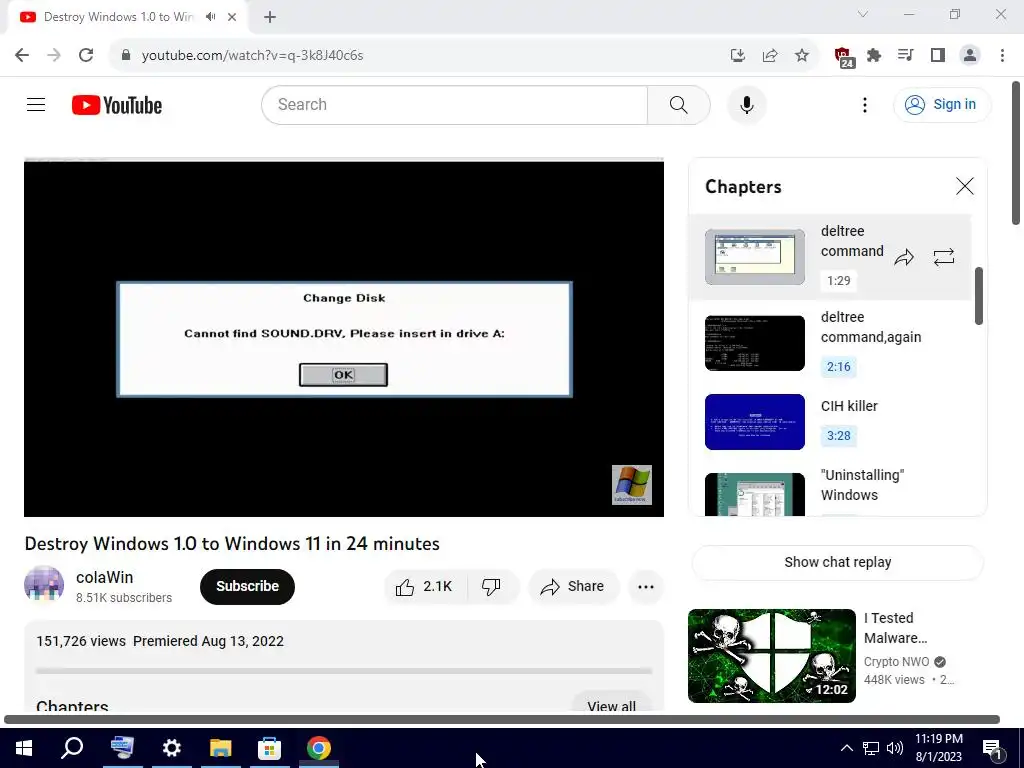Click Show chat replay
Screen dimensions: 1024x768
pyautogui.click(x=837, y=562)
